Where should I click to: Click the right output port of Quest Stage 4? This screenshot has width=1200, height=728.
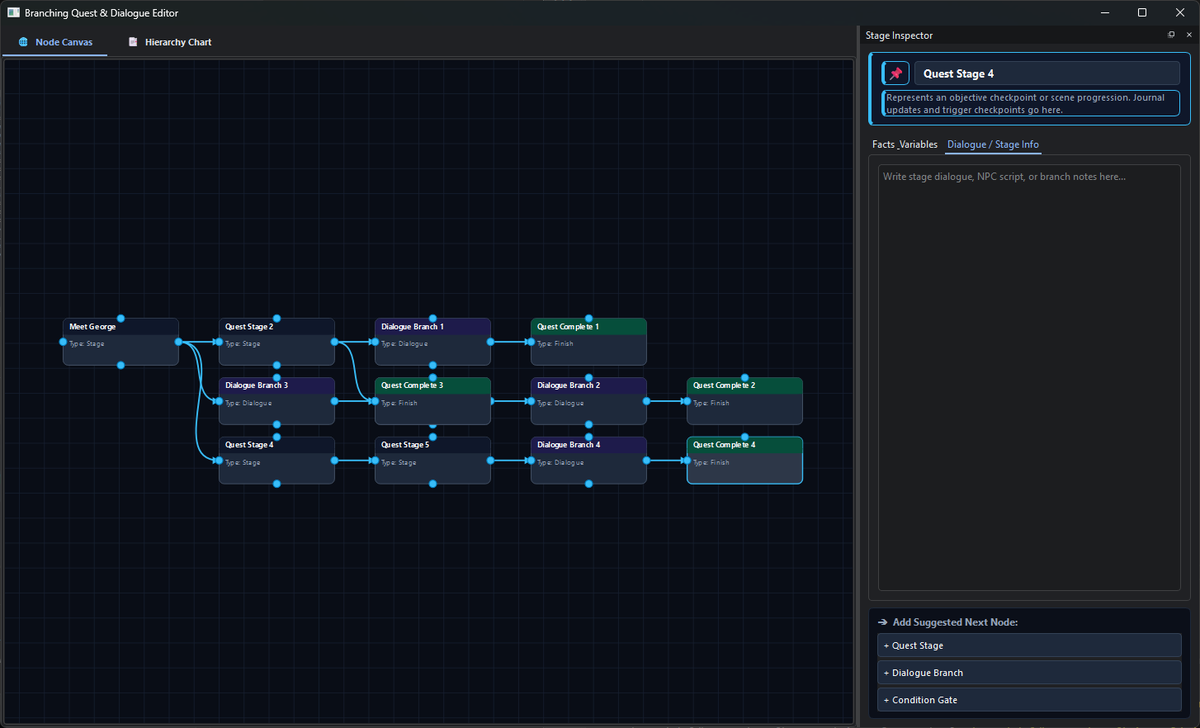click(x=334, y=461)
